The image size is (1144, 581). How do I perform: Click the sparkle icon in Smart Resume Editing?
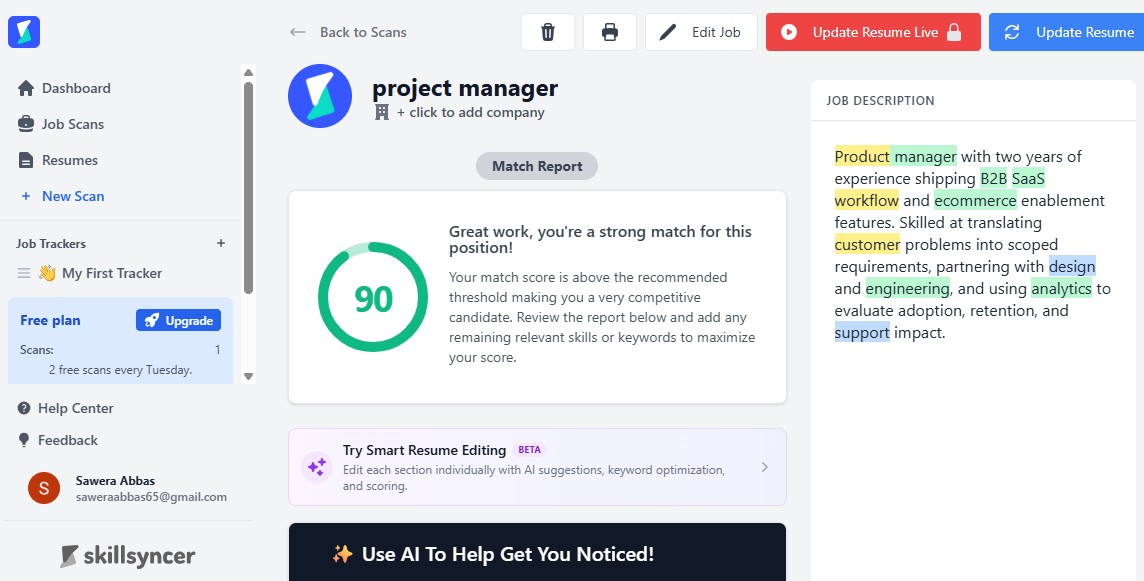[317, 467]
